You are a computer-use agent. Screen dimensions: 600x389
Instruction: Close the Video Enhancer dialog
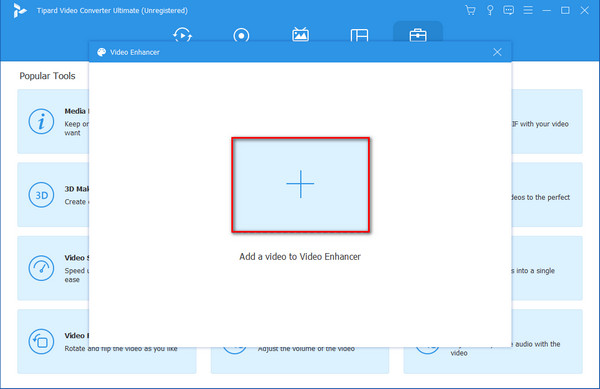[497, 52]
